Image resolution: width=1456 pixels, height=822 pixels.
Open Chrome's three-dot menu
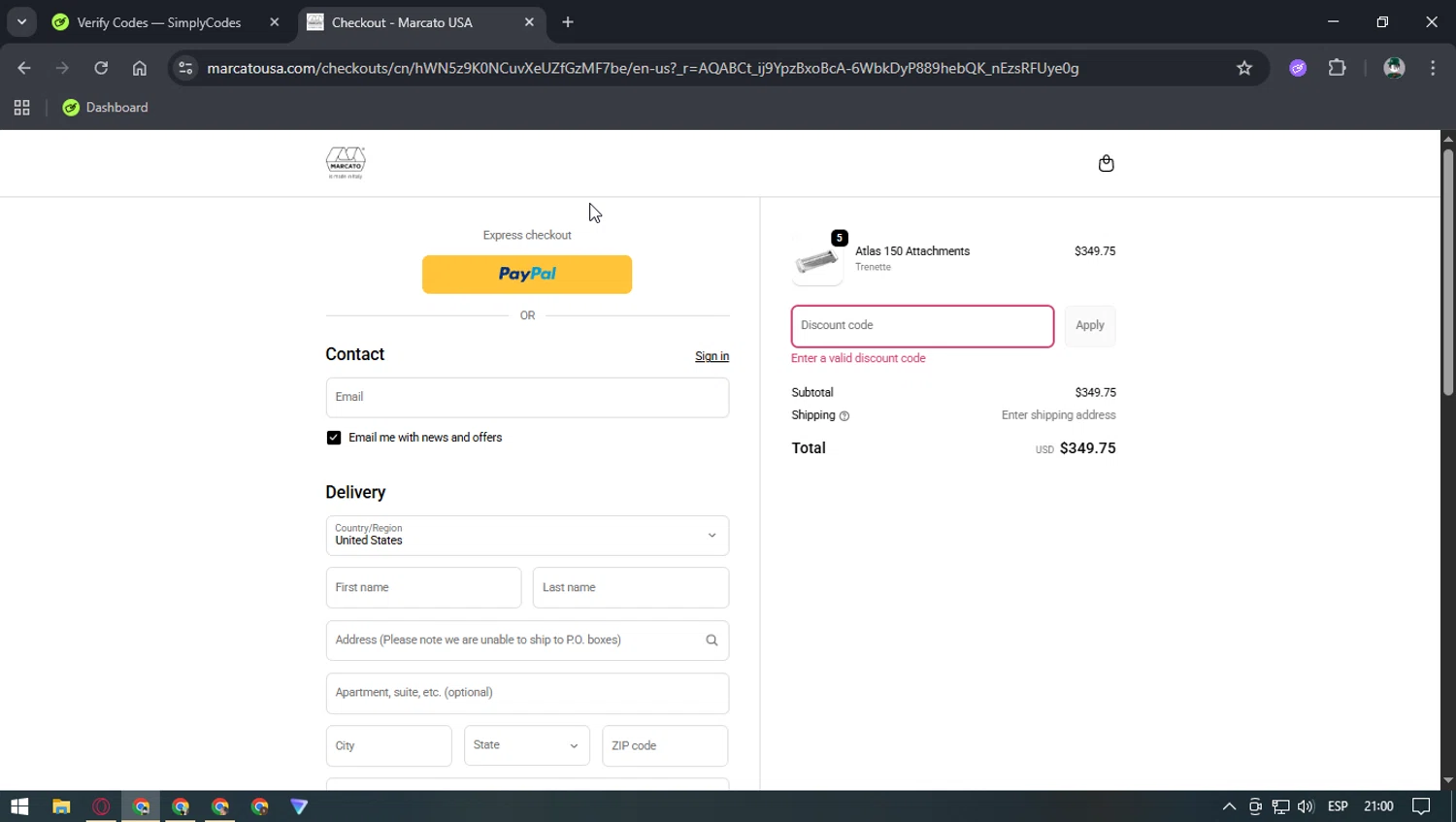pos(1433,68)
